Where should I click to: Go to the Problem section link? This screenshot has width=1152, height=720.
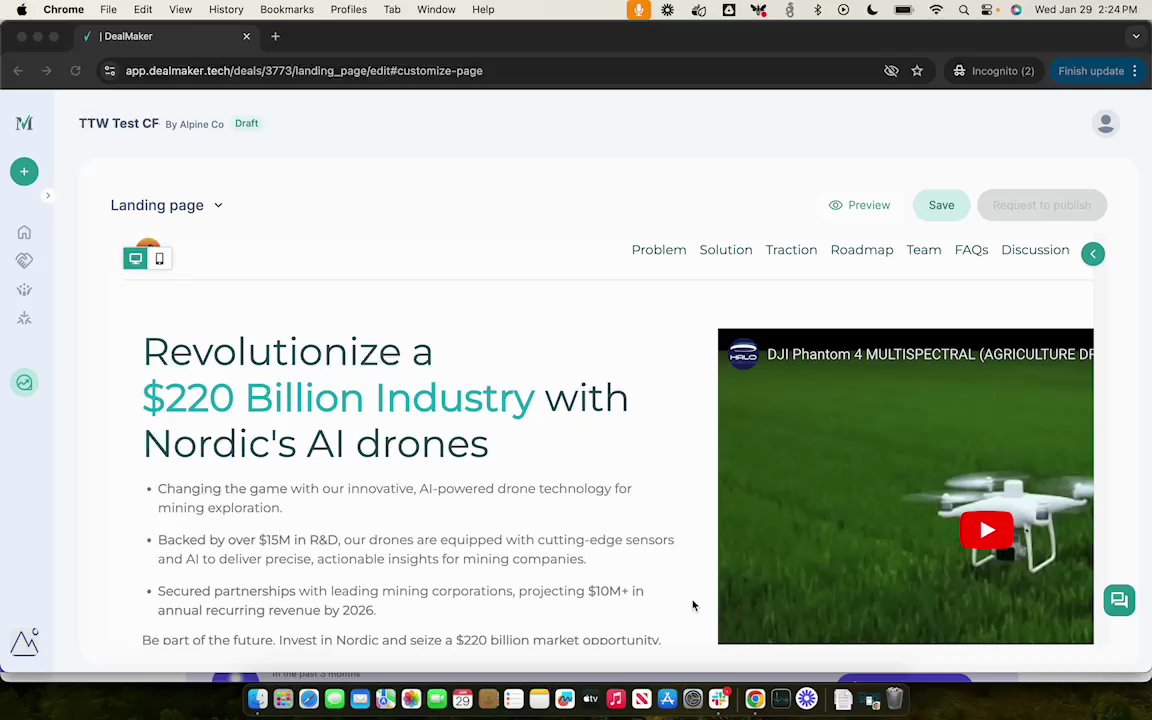tap(658, 250)
